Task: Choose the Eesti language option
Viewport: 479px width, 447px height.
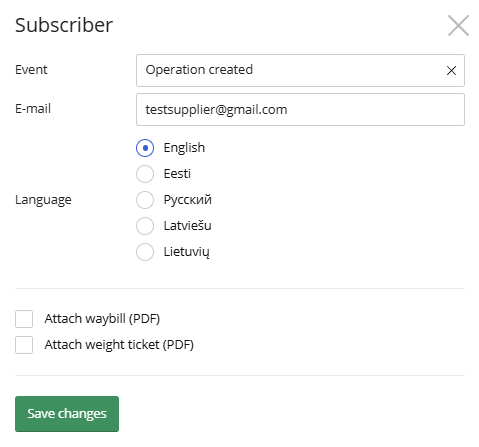Action: (x=145, y=174)
